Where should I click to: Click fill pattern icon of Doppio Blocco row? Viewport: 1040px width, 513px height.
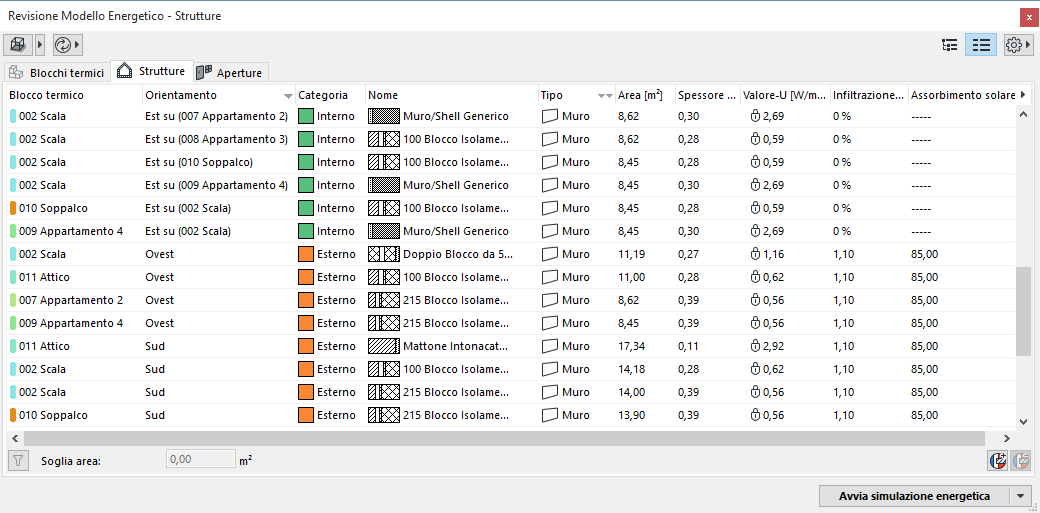(384, 254)
